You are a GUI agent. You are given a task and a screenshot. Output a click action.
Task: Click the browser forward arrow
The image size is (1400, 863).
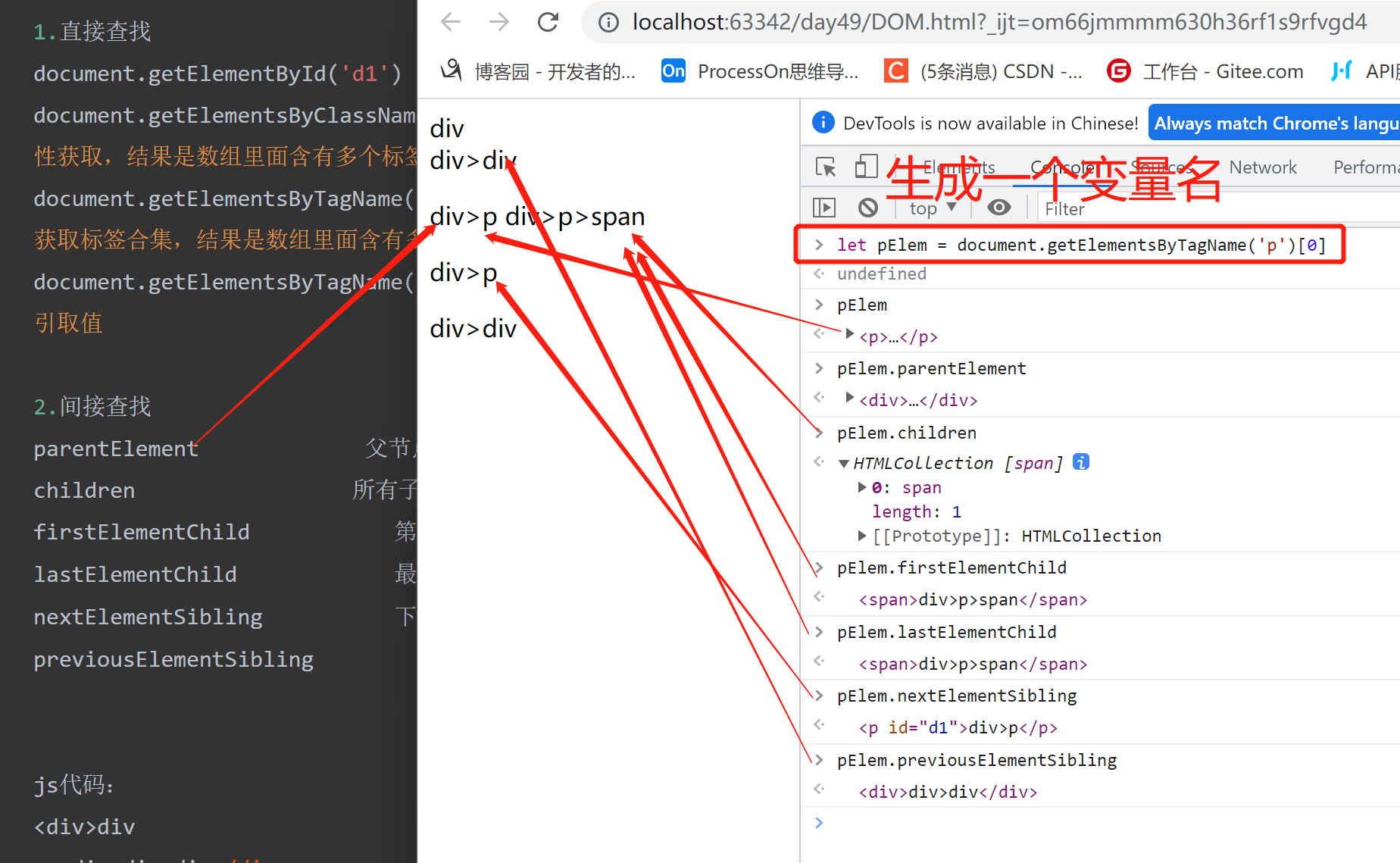coord(499,22)
